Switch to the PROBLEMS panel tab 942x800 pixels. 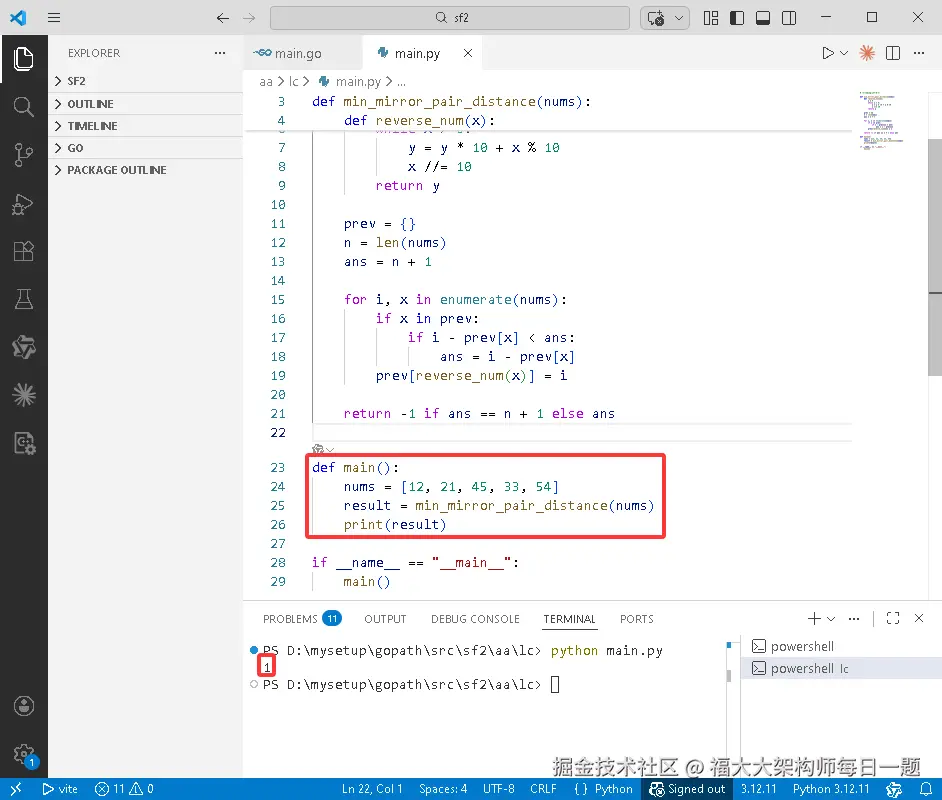point(302,619)
